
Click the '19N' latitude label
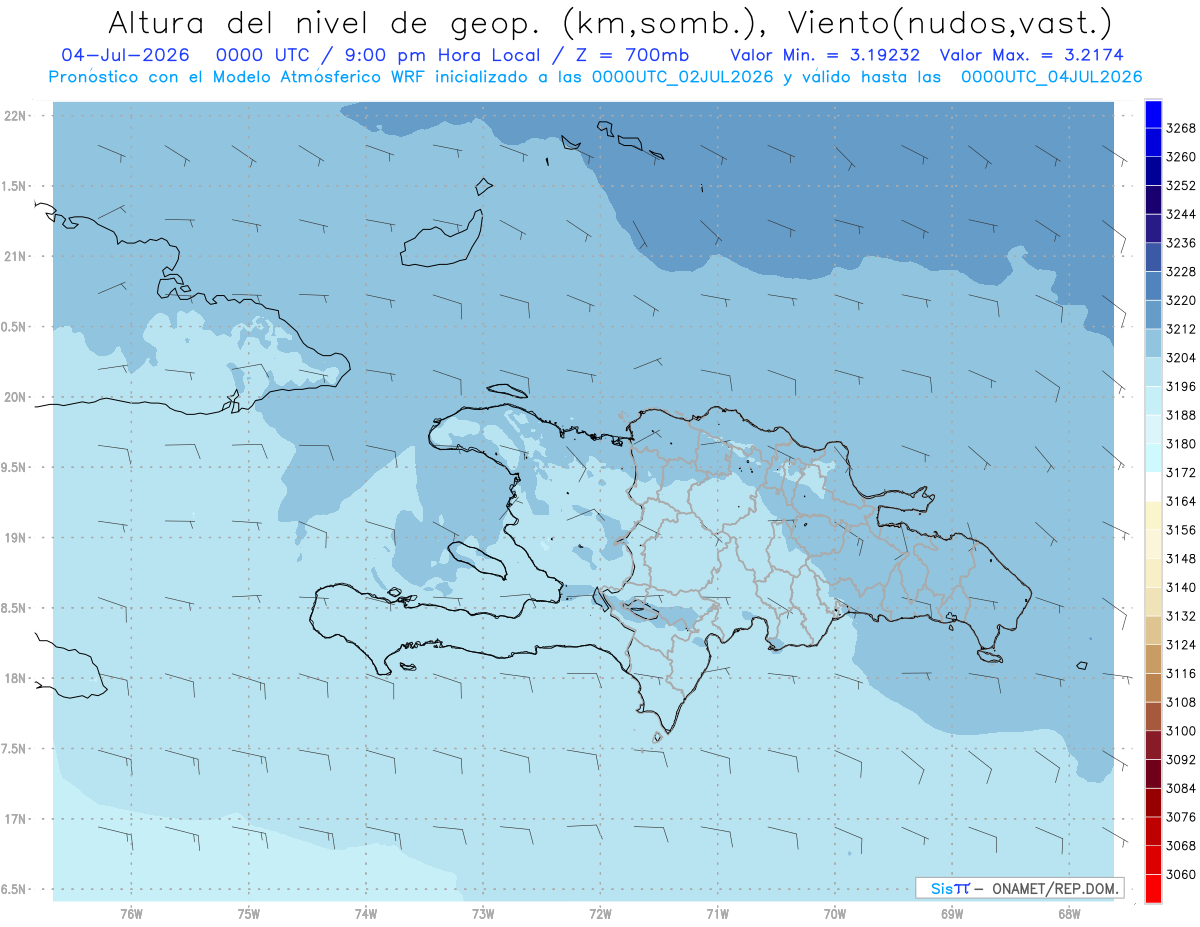coord(16,538)
